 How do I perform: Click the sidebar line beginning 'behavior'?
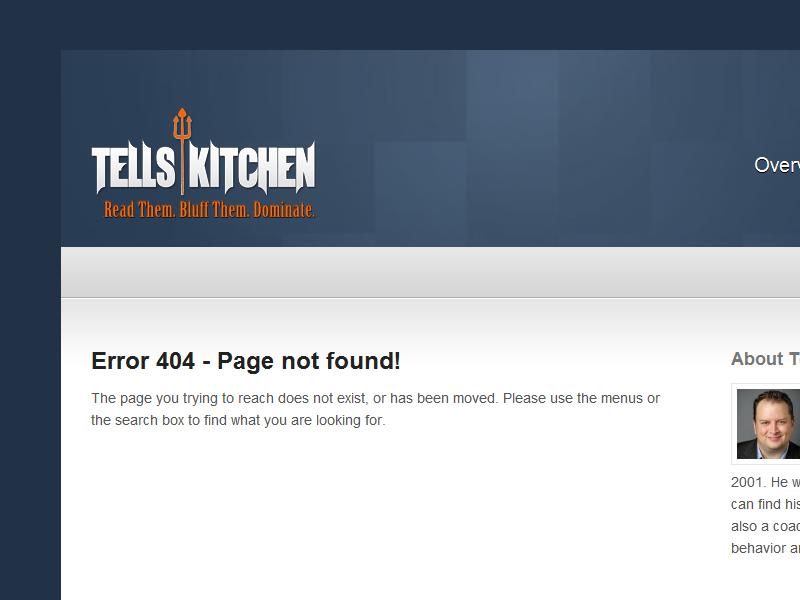pyautogui.click(x=765, y=548)
